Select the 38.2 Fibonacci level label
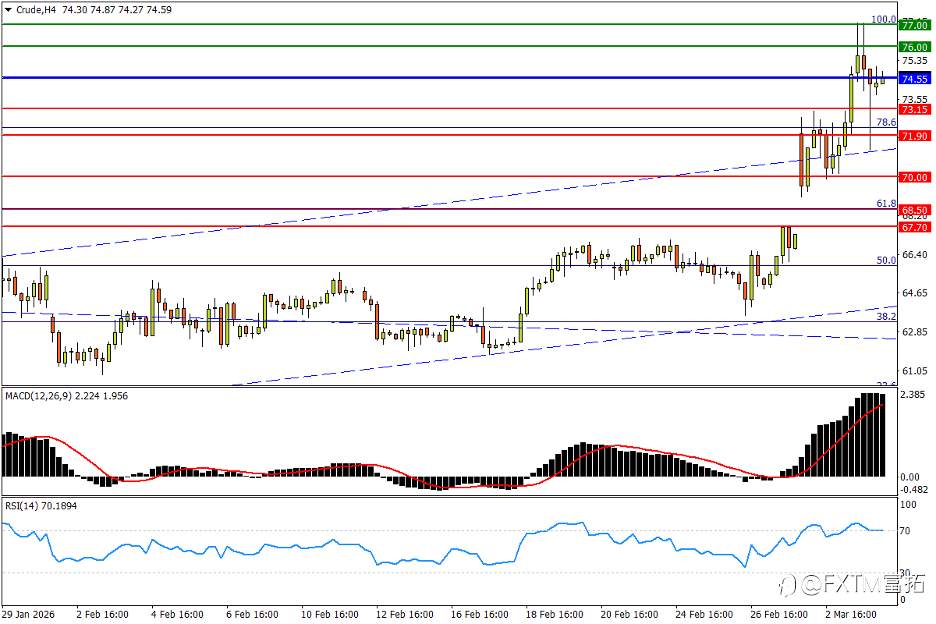The height and width of the screenshot is (624, 936). (886, 316)
